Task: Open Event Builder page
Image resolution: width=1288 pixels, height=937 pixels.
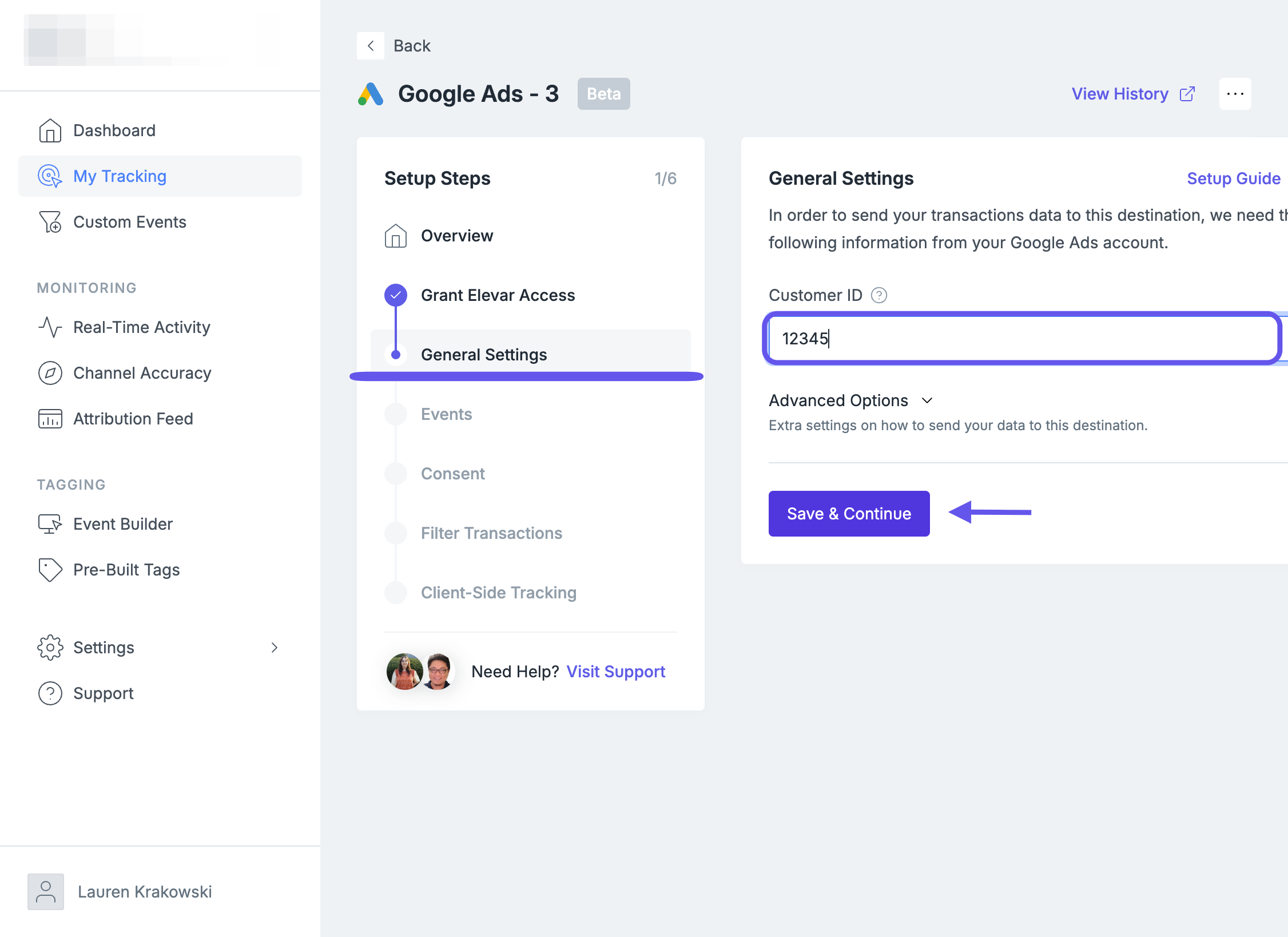Action: coord(160,524)
